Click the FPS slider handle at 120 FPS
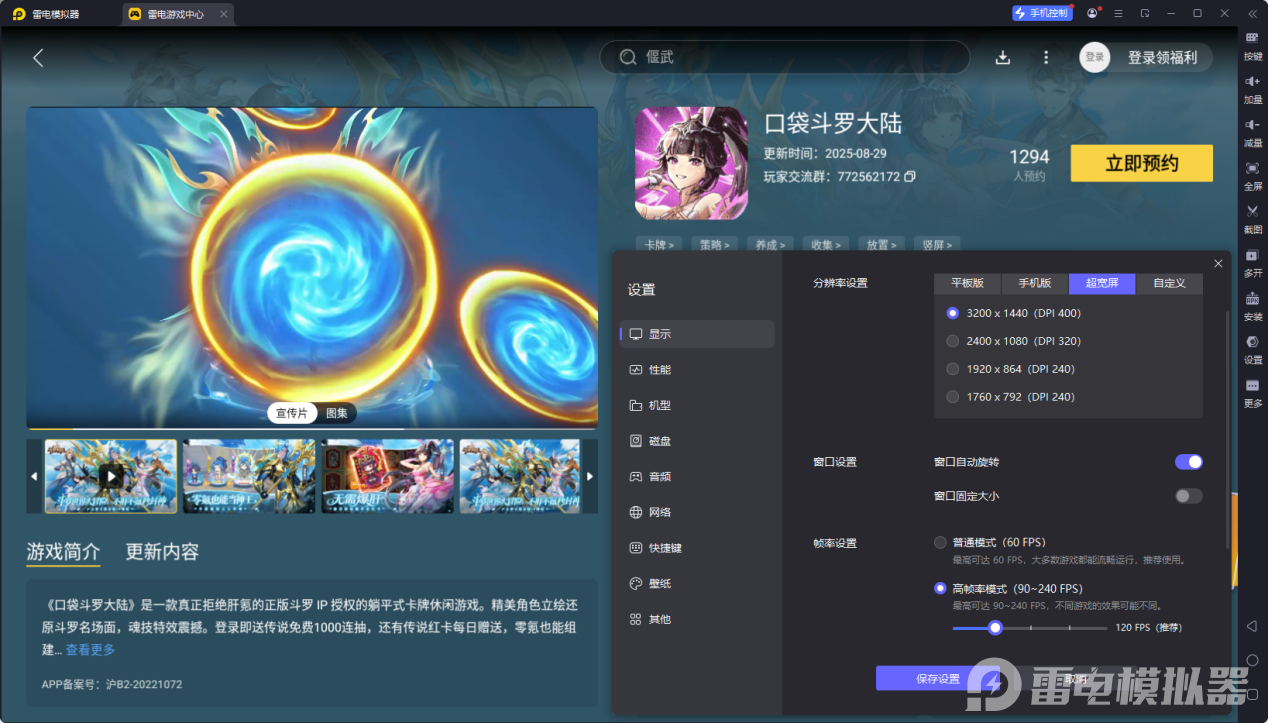The height and width of the screenshot is (723, 1268). pos(995,628)
